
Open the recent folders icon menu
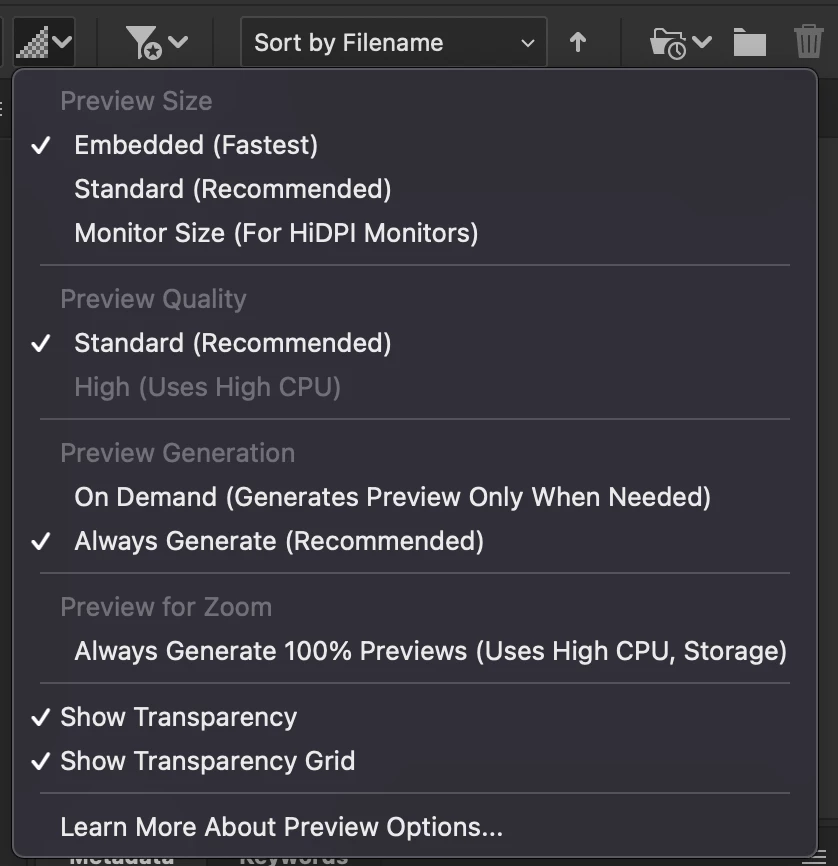667,43
